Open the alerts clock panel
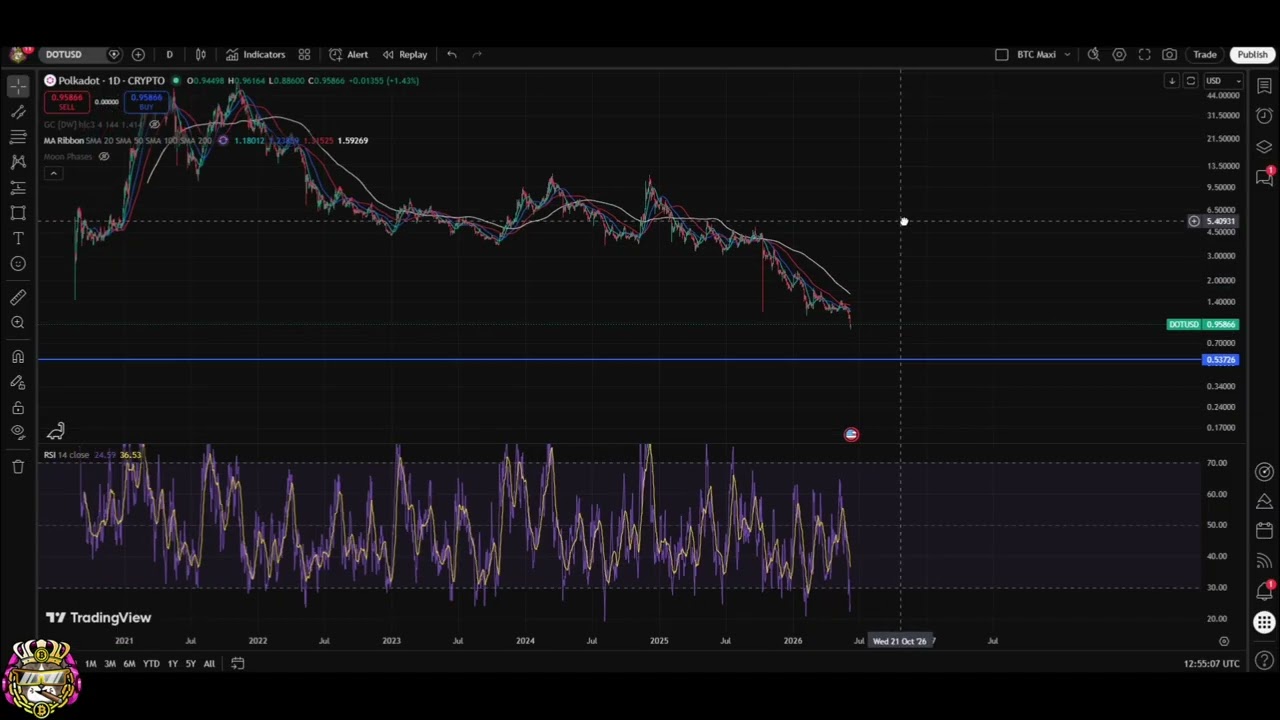The height and width of the screenshot is (720, 1280). [x=1264, y=116]
